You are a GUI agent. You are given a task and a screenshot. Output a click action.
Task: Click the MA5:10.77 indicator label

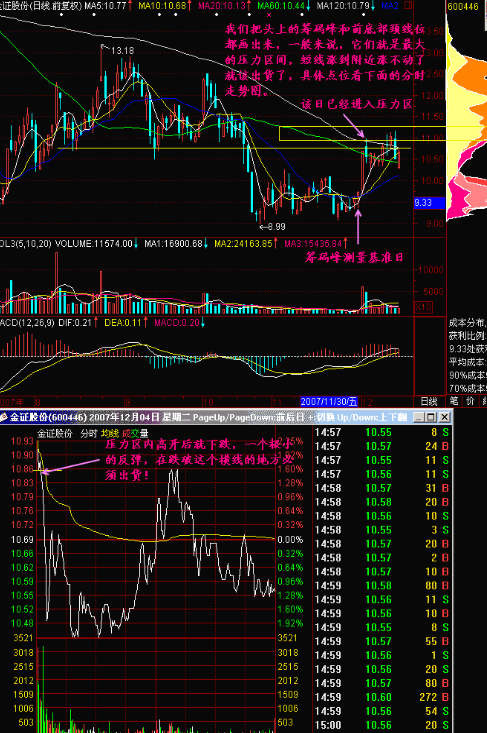click(105, 6)
